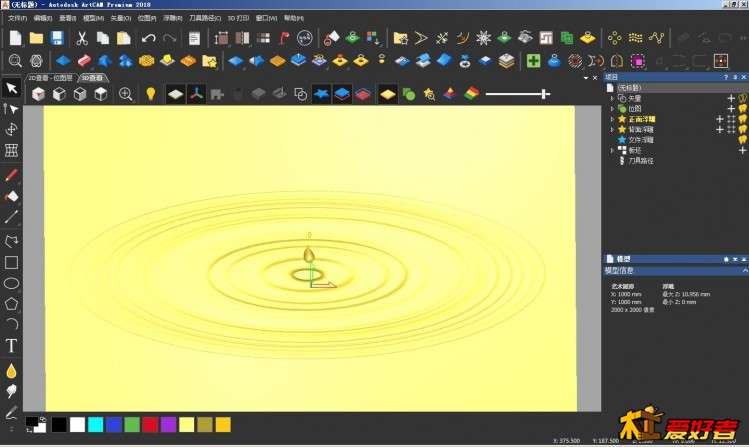Toggle visibility bulb on 位图 row
This screenshot has height=447, width=749.
(742, 108)
